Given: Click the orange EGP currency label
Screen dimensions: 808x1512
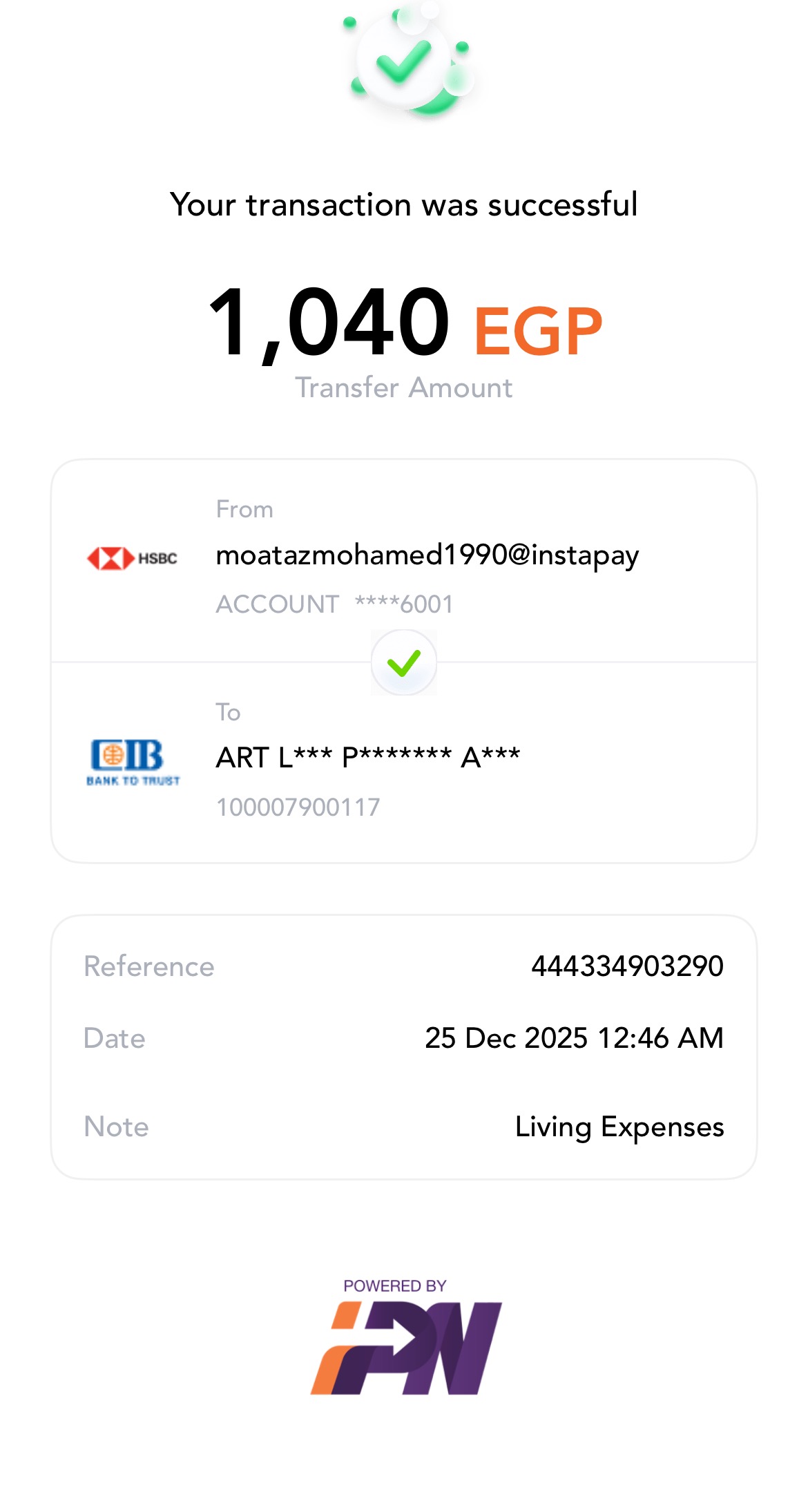Looking at the screenshot, I should [538, 332].
